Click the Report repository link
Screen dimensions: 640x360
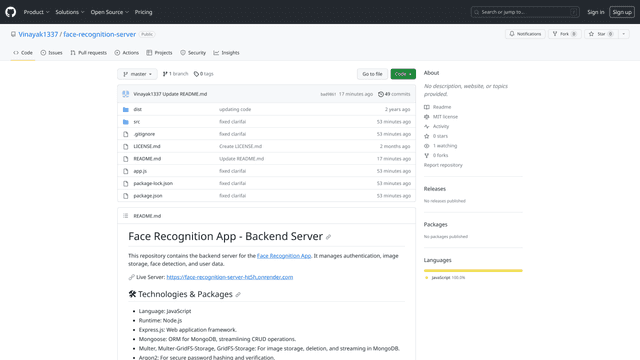coord(443,165)
